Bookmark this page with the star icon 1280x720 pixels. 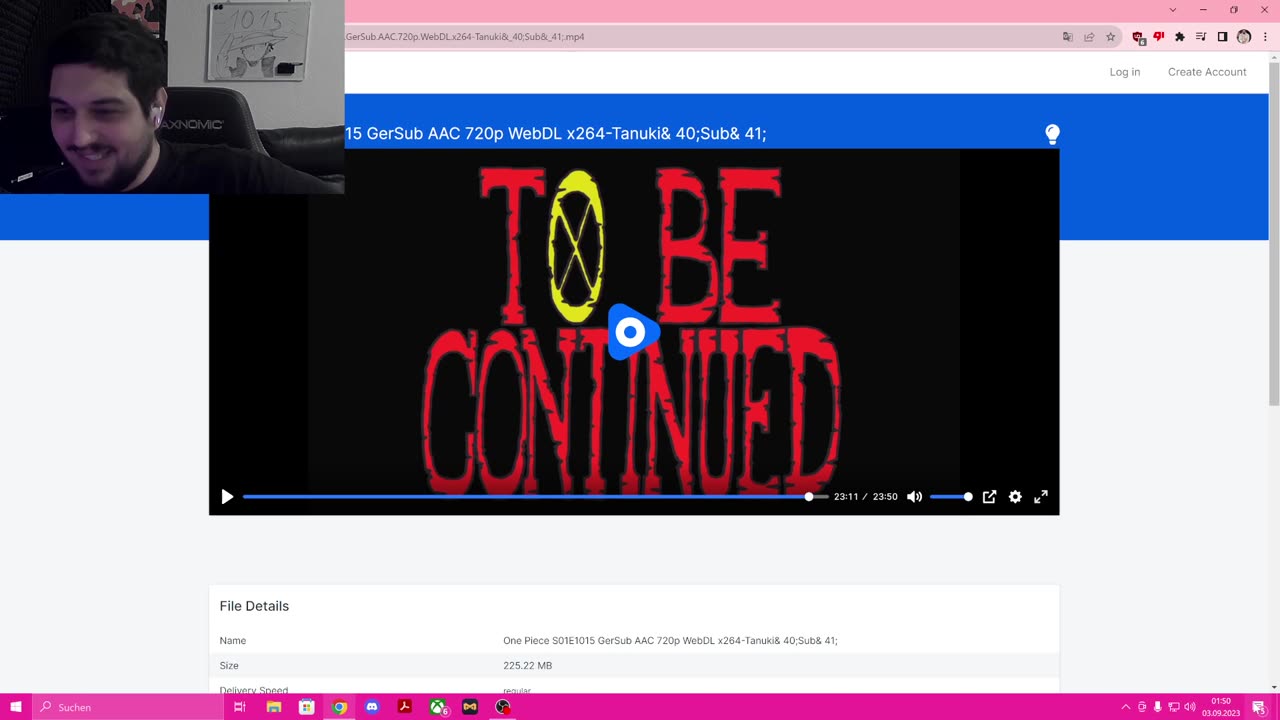(1110, 37)
